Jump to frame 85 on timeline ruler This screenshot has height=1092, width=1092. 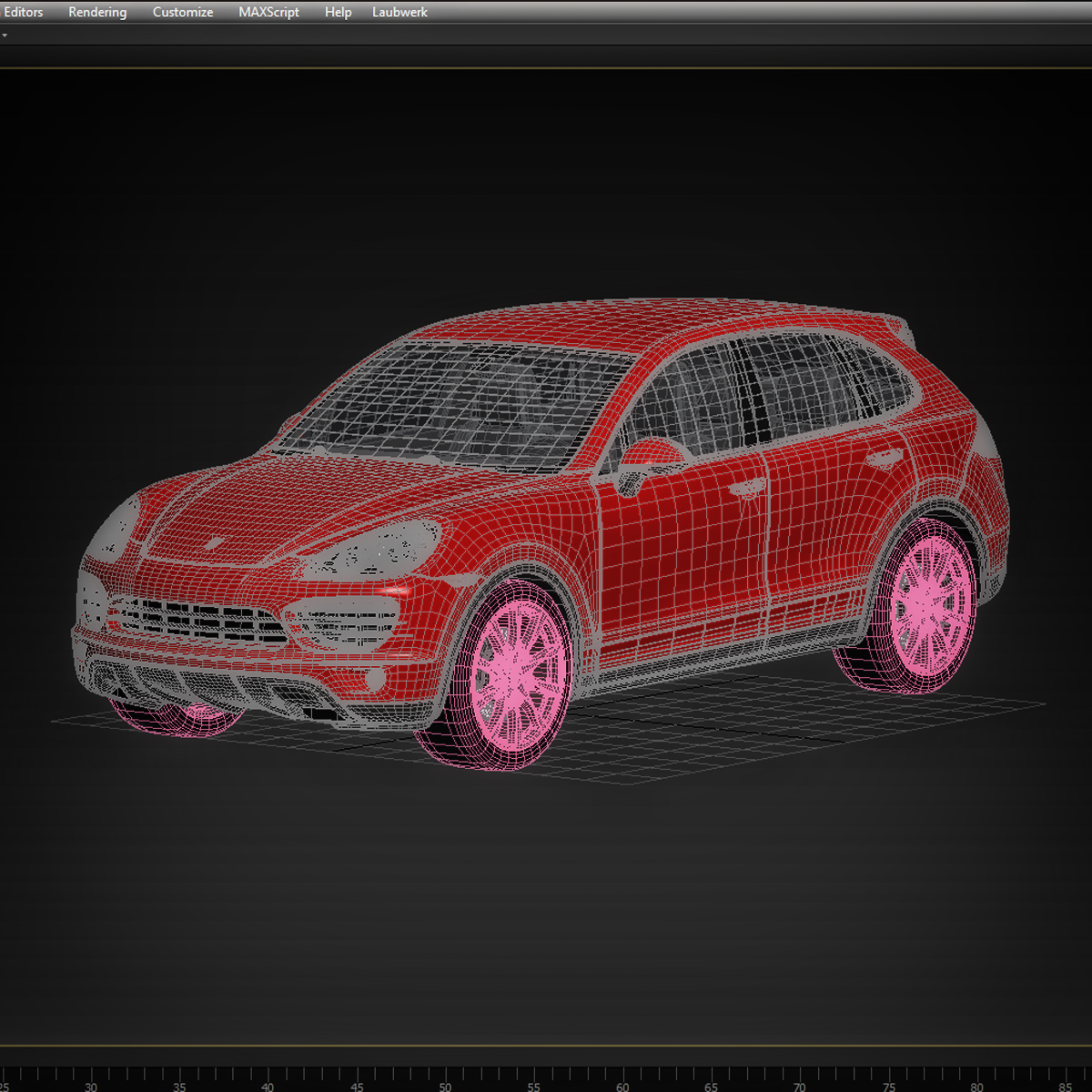pyautogui.click(x=1065, y=1086)
